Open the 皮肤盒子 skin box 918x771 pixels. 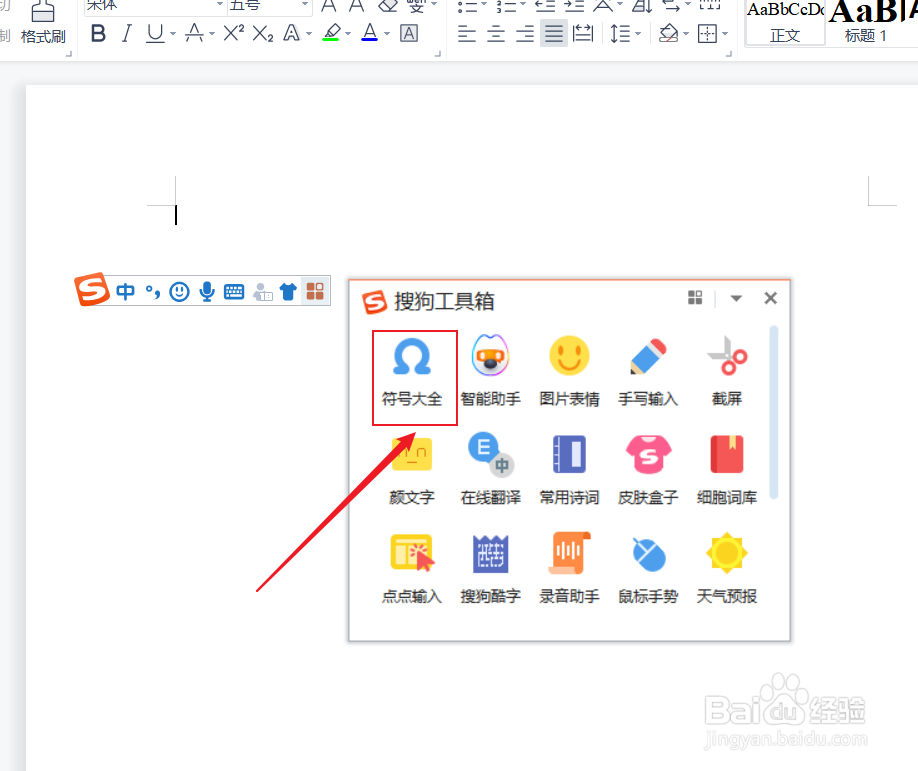coord(648,471)
